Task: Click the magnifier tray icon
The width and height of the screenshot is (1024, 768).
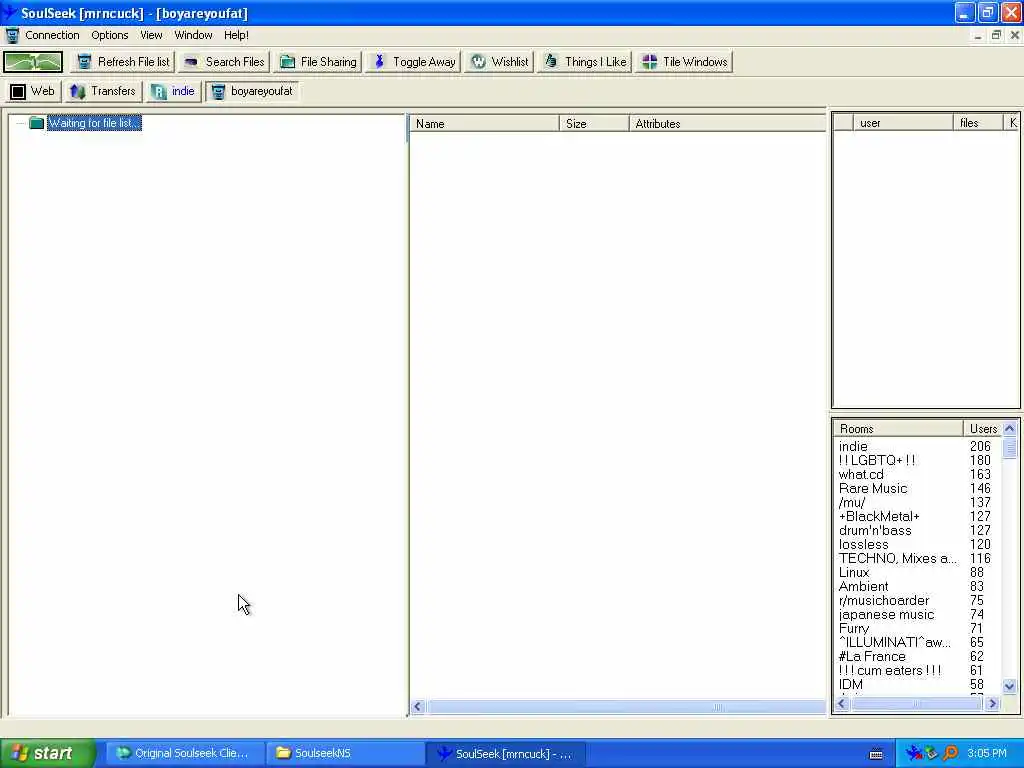Action: click(x=951, y=754)
